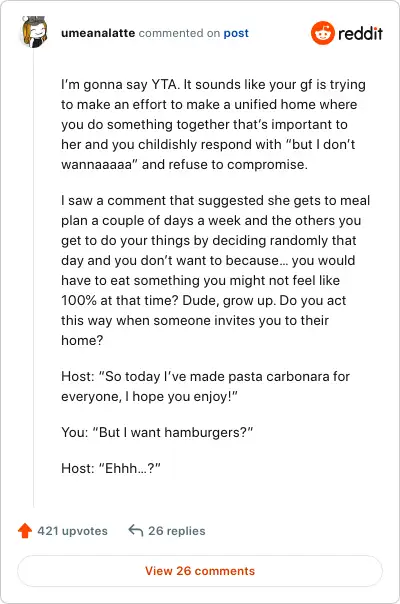Click the curved reply arrow icon

pyautogui.click(x=136, y=530)
